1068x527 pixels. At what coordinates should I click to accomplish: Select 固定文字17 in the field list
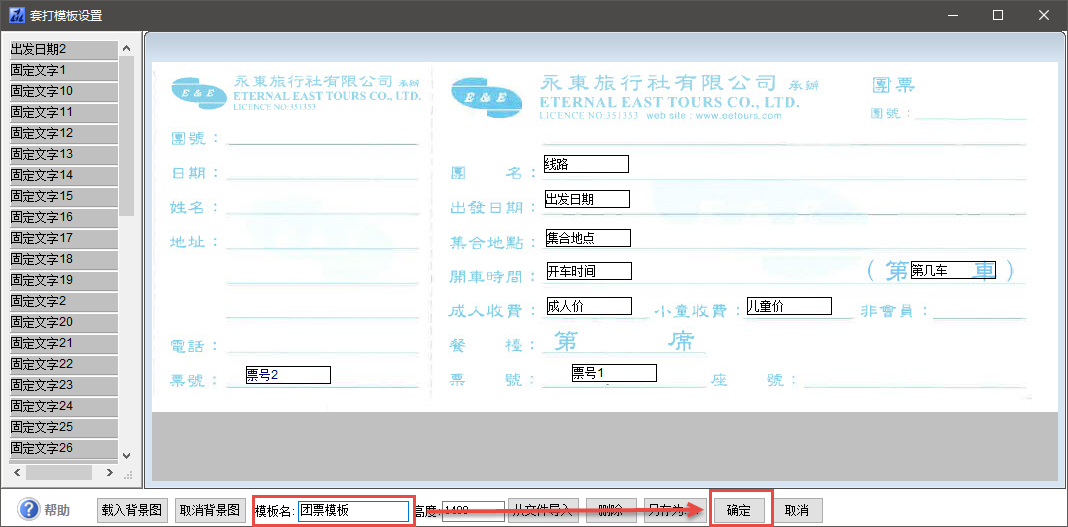coord(63,238)
